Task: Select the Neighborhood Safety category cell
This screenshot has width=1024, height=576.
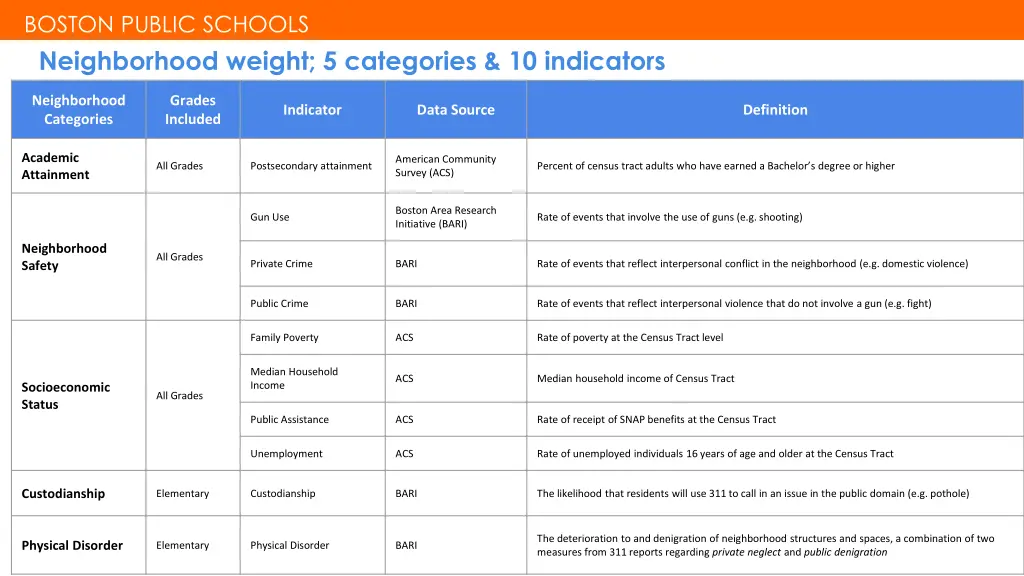Action: tap(64, 257)
